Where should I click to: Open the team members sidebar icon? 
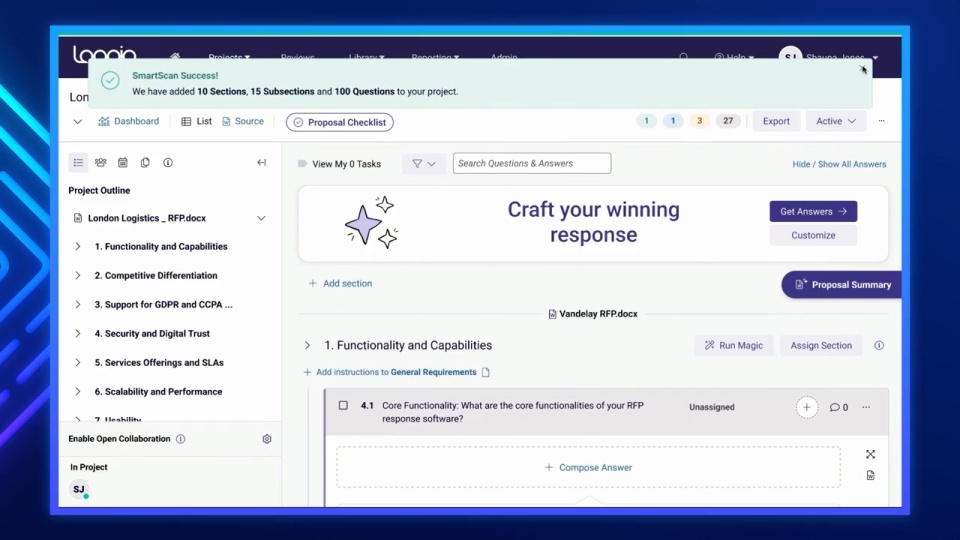(100, 162)
